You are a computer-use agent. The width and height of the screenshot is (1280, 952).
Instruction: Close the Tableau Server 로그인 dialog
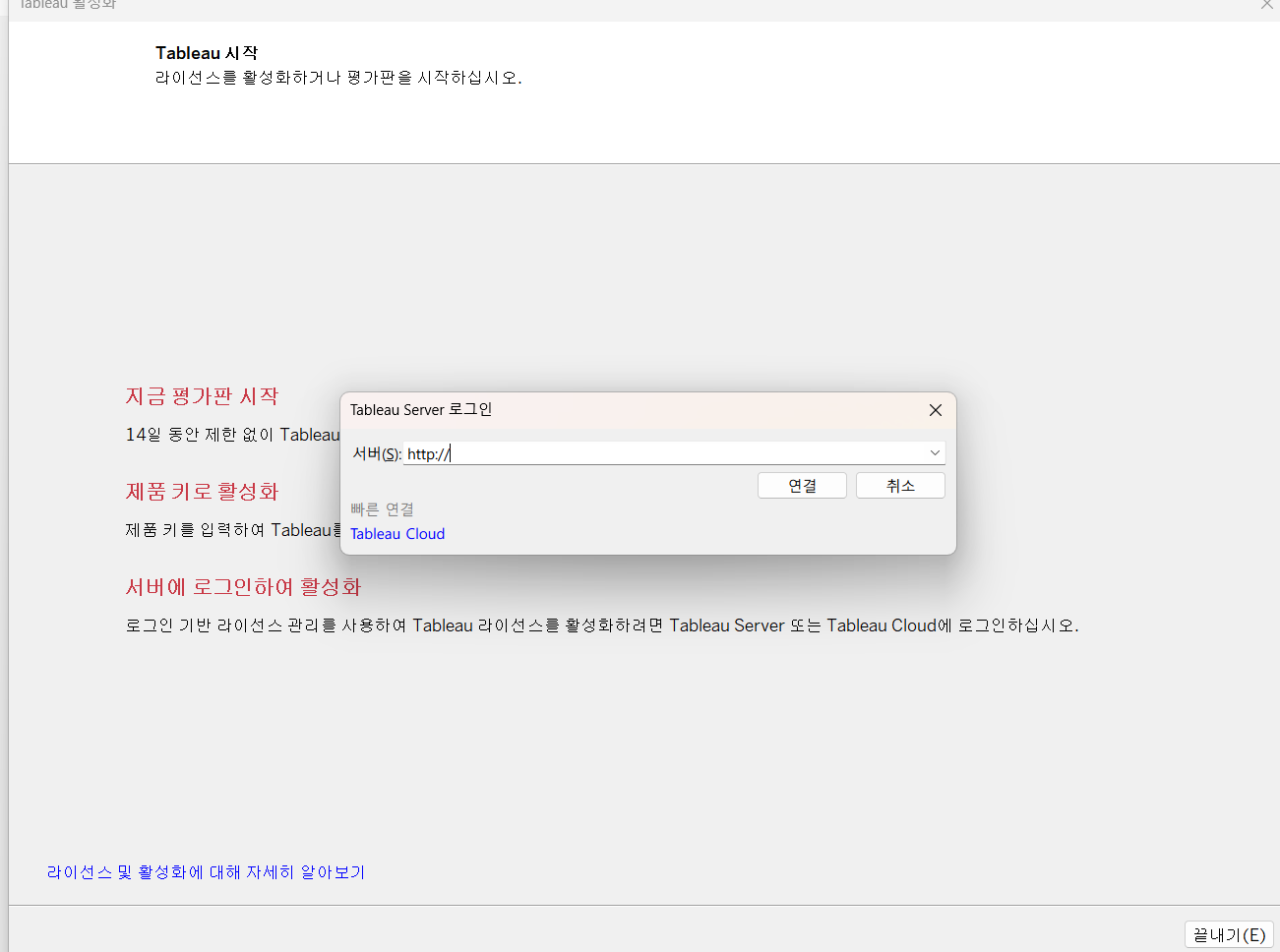[x=936, y=410]
